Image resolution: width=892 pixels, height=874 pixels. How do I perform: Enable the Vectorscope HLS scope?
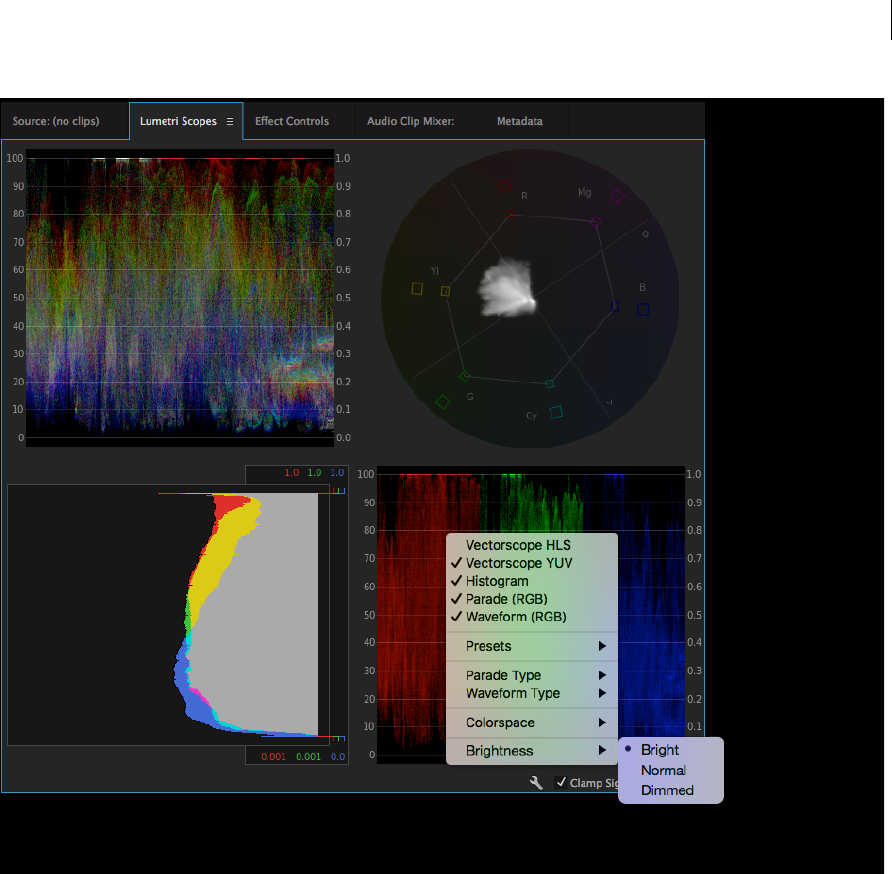pyautogui.click(x=532, y=545)
